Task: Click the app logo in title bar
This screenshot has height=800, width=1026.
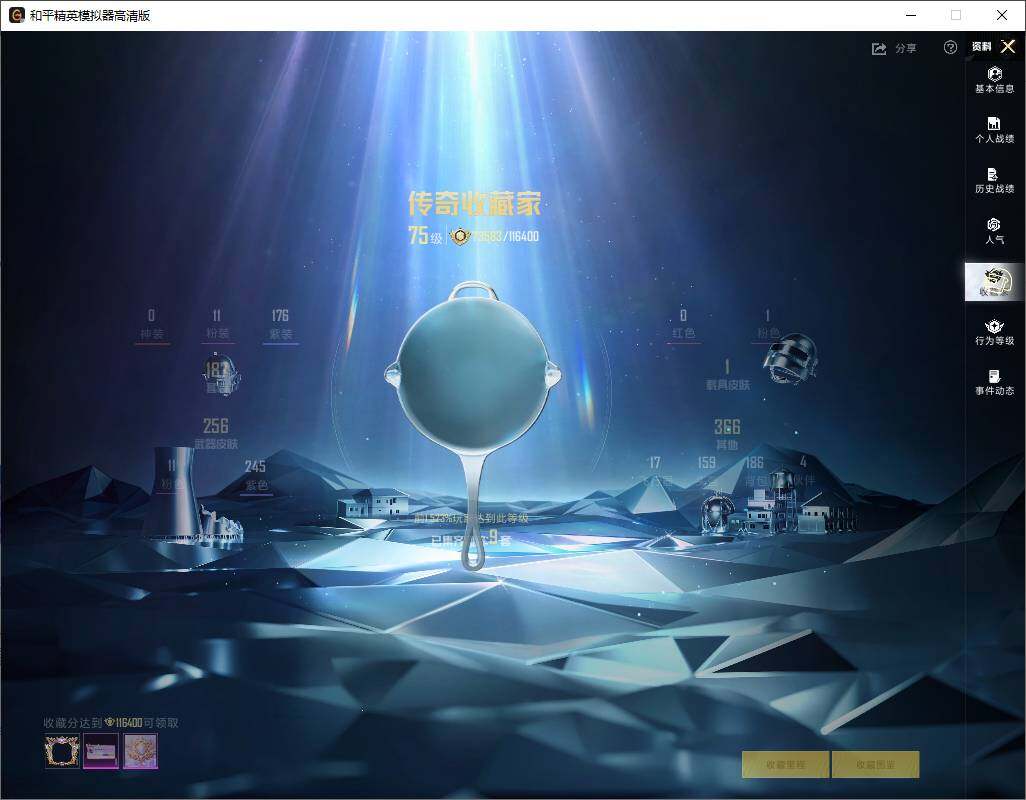Action: click(16, 15)
